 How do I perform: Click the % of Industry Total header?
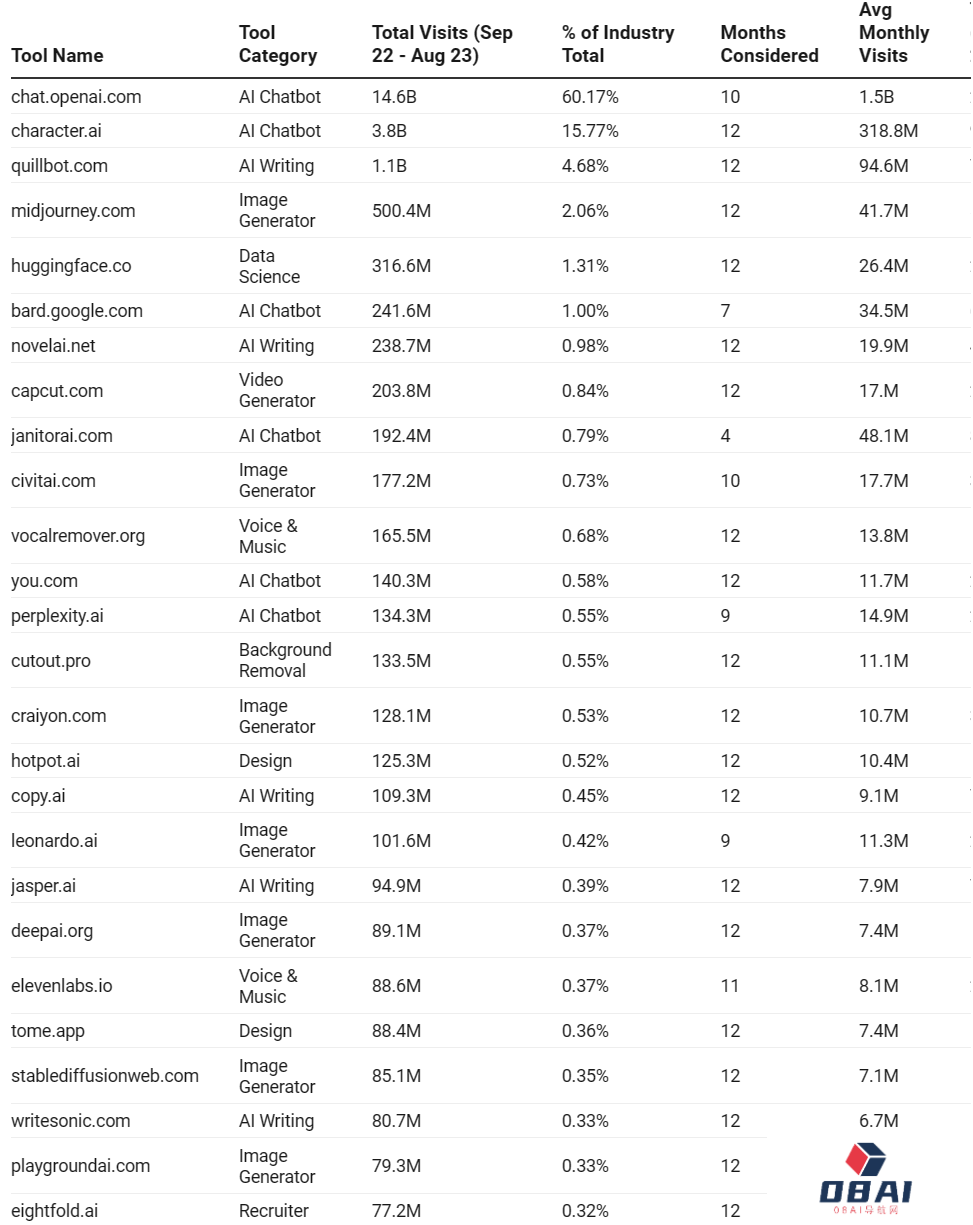pyautogui.click(x=617, y=44)
